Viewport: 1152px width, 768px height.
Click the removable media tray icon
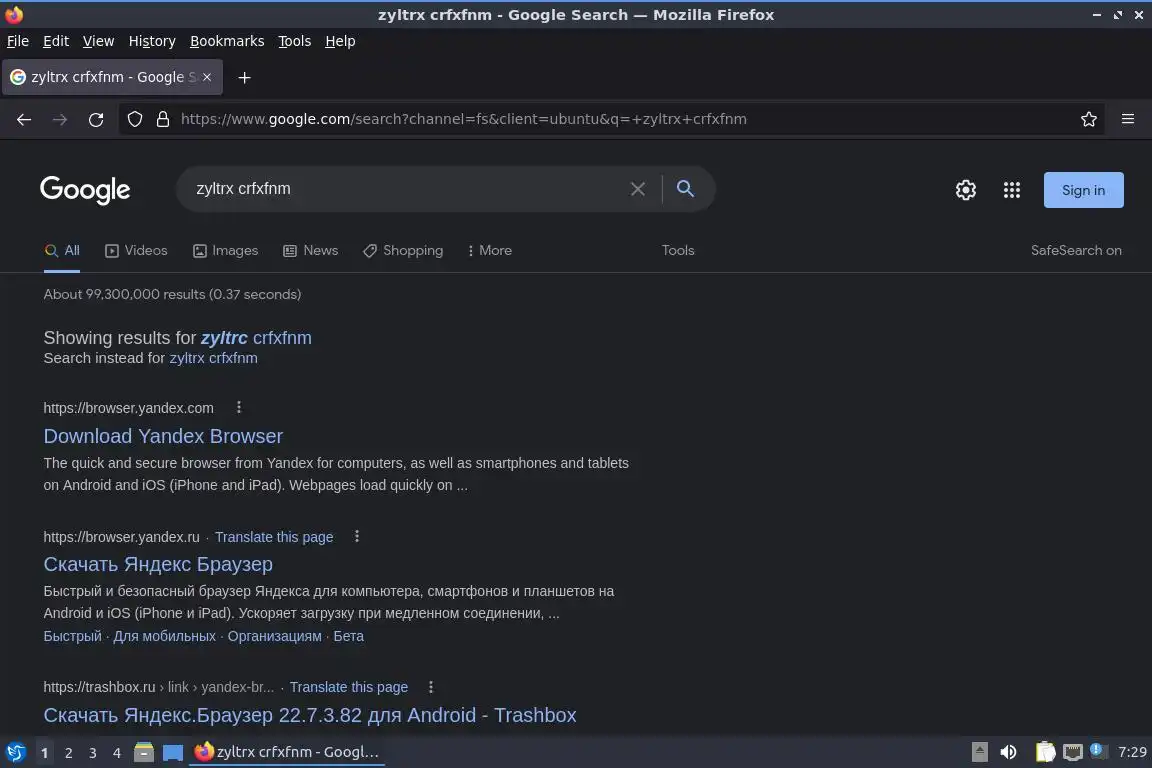(979, 752)
